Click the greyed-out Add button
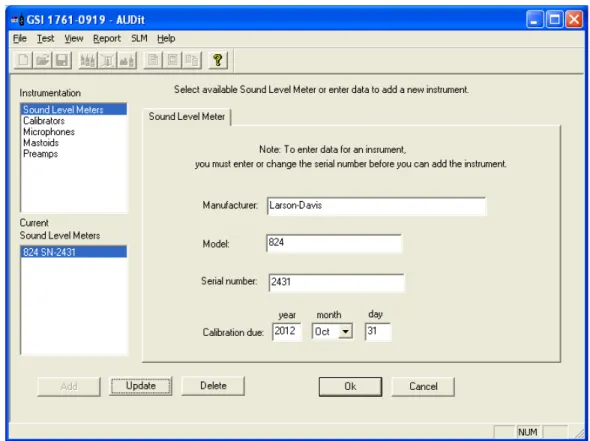 (x=69, y=386)
